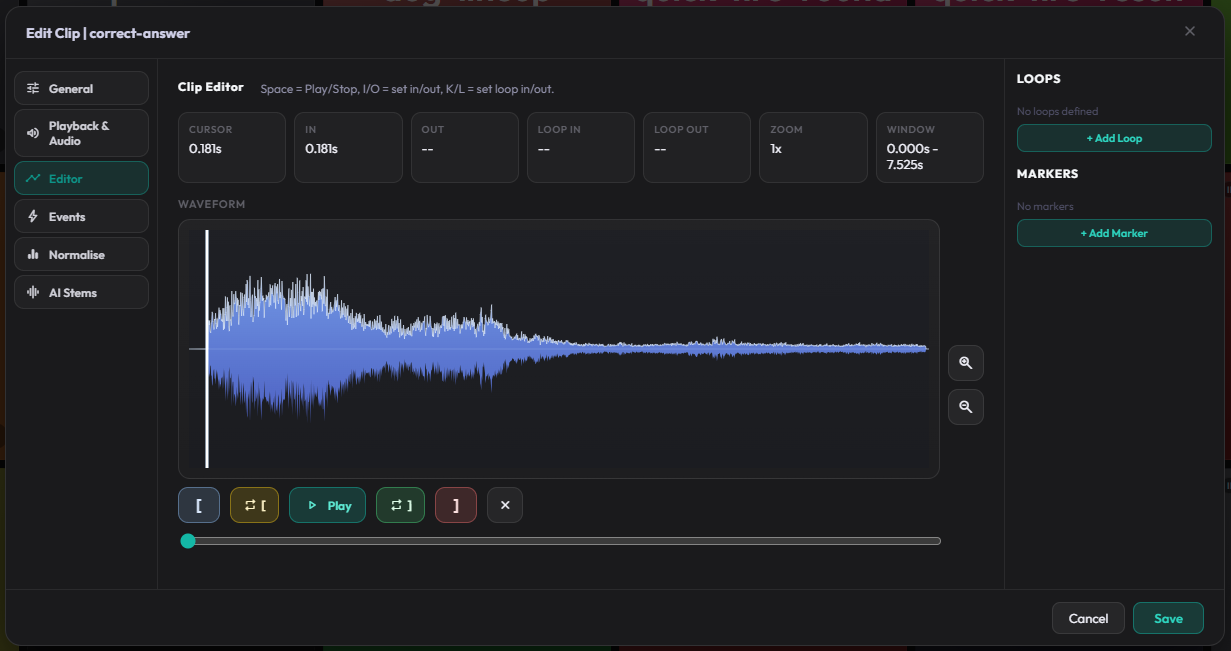This screenshot has width=1231, height=651.
Task: Click the LOOP IN value box
Action: click(x=581, y=147)
